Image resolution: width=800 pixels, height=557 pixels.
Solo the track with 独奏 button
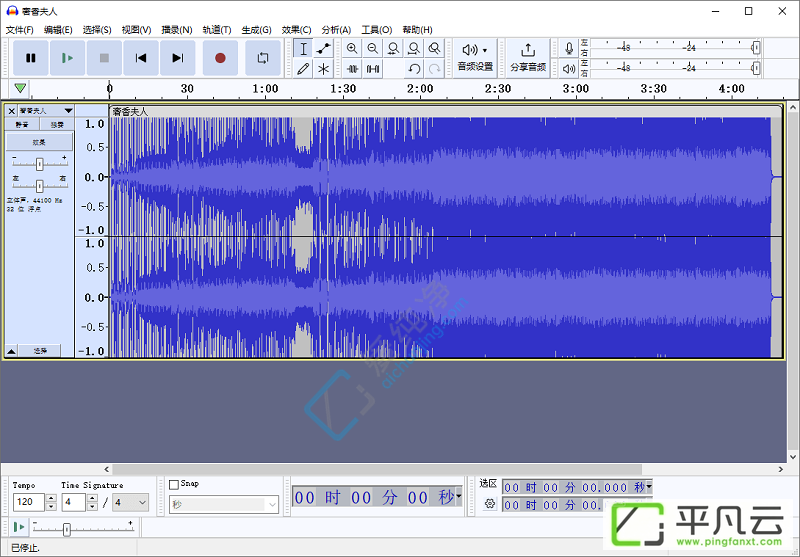(57, 124)
